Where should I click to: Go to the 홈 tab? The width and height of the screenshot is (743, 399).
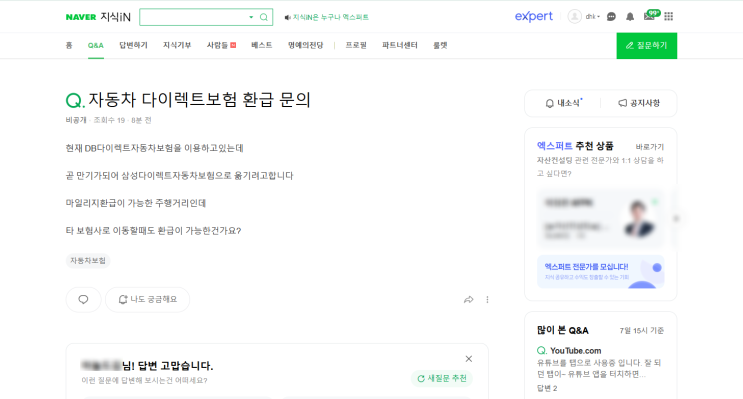click(x=69, y=45)
